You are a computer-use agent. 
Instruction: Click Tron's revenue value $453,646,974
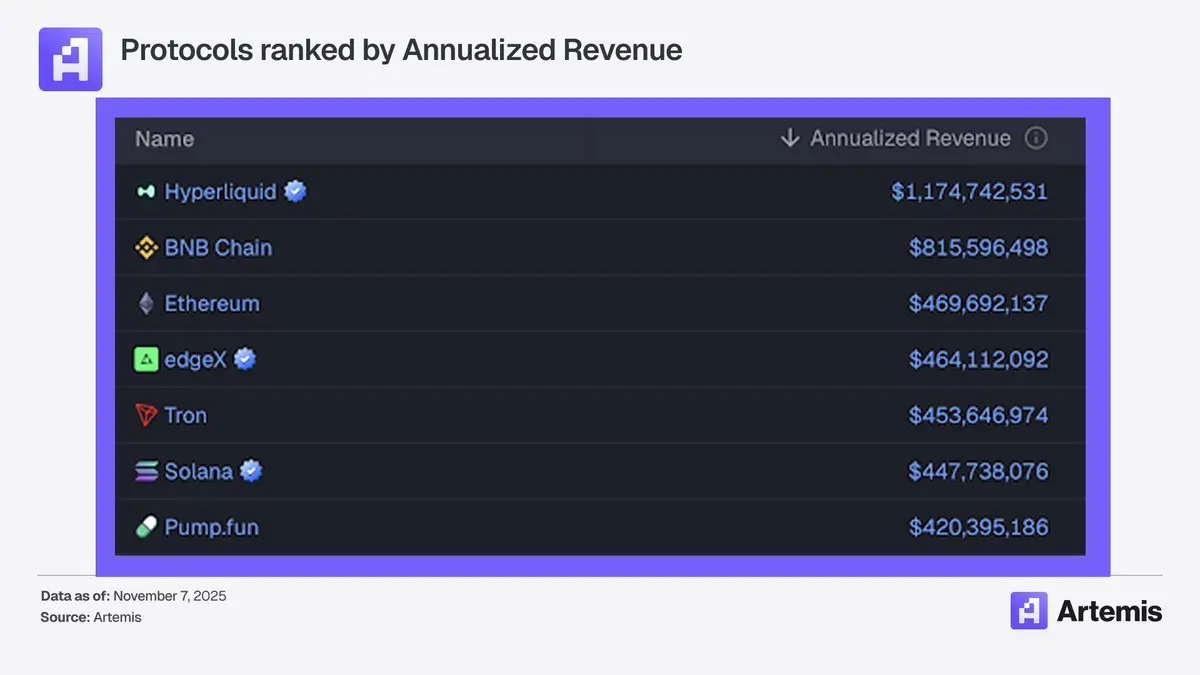(978, 415)
